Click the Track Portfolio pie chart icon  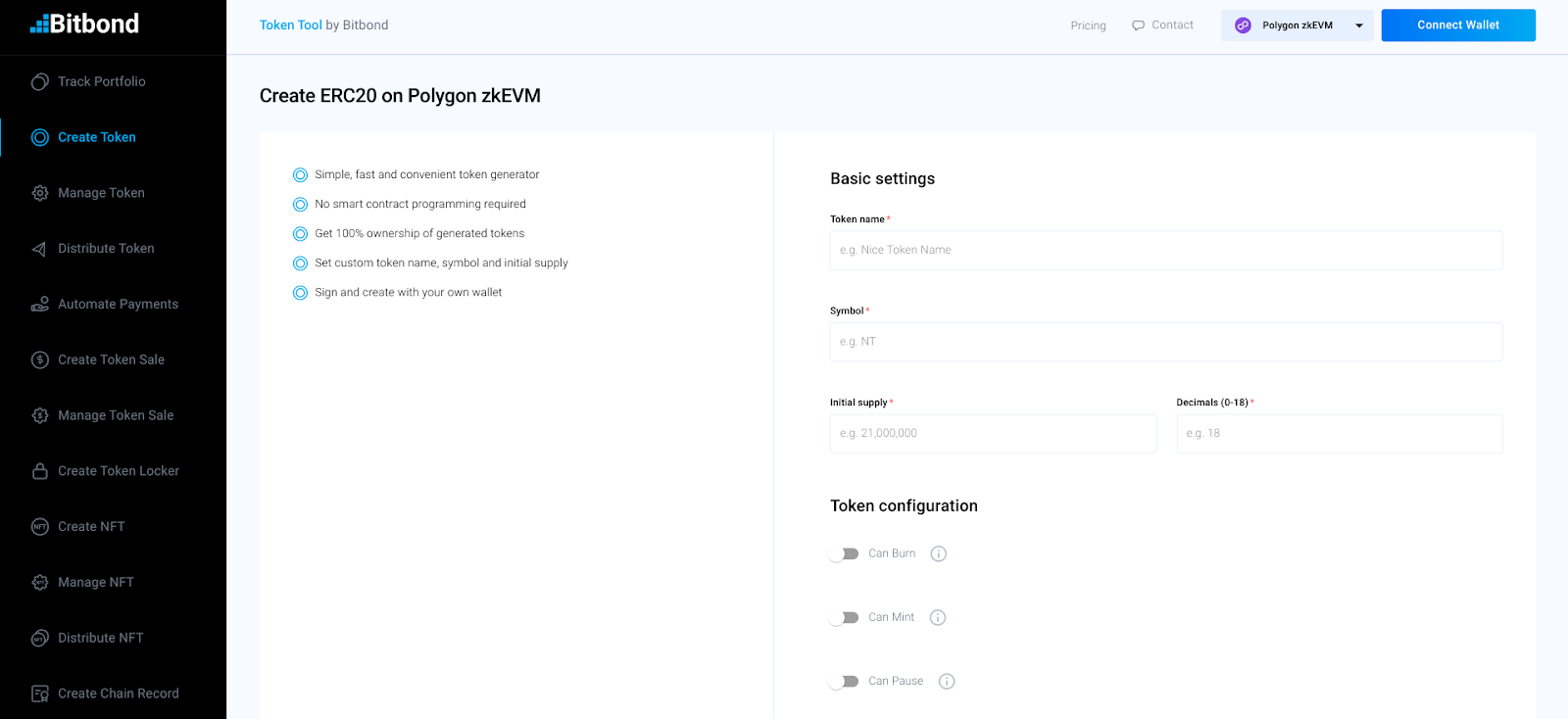[x=40, y=82]
